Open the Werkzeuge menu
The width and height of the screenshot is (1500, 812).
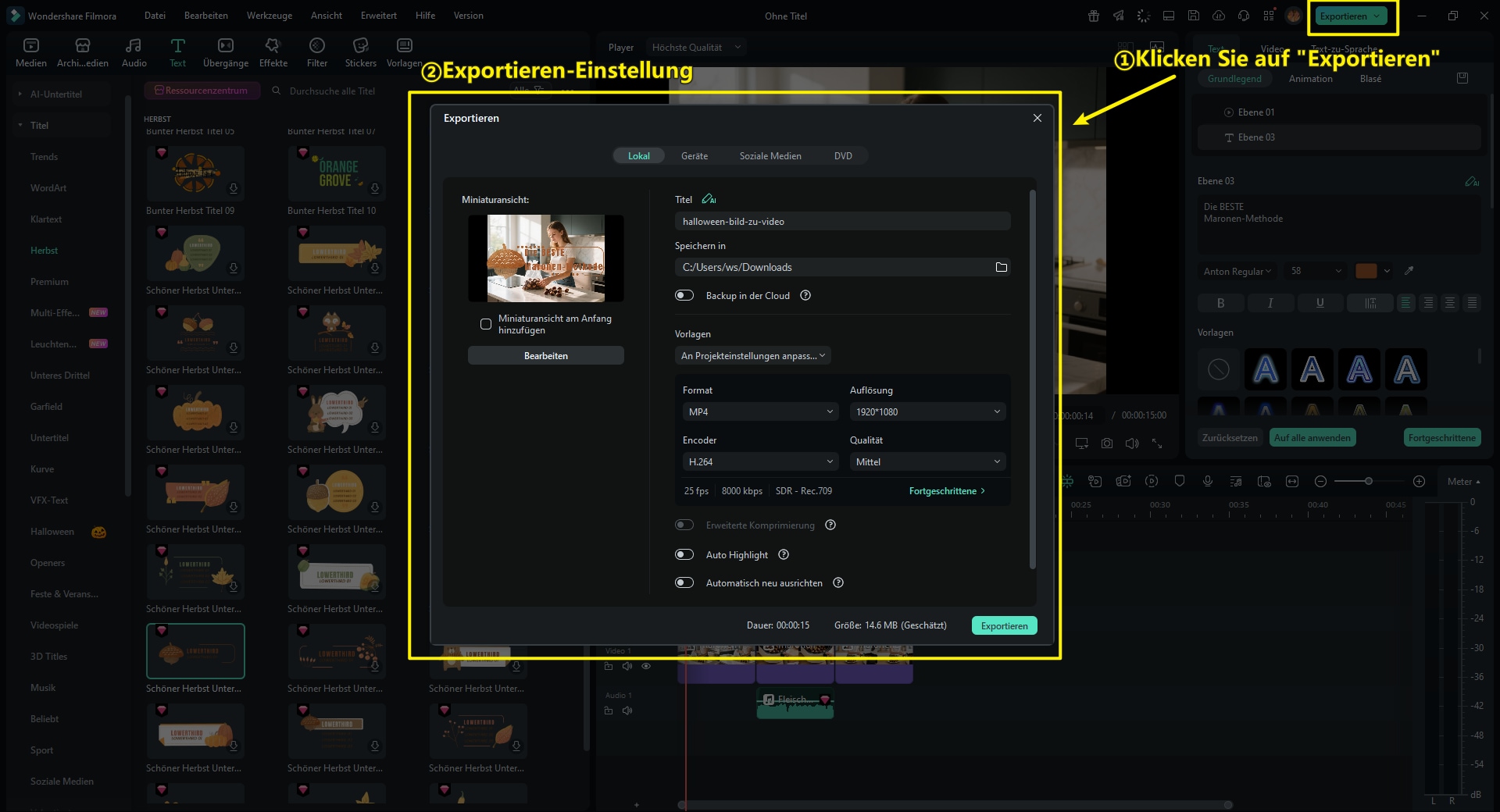tap(269, 16)
